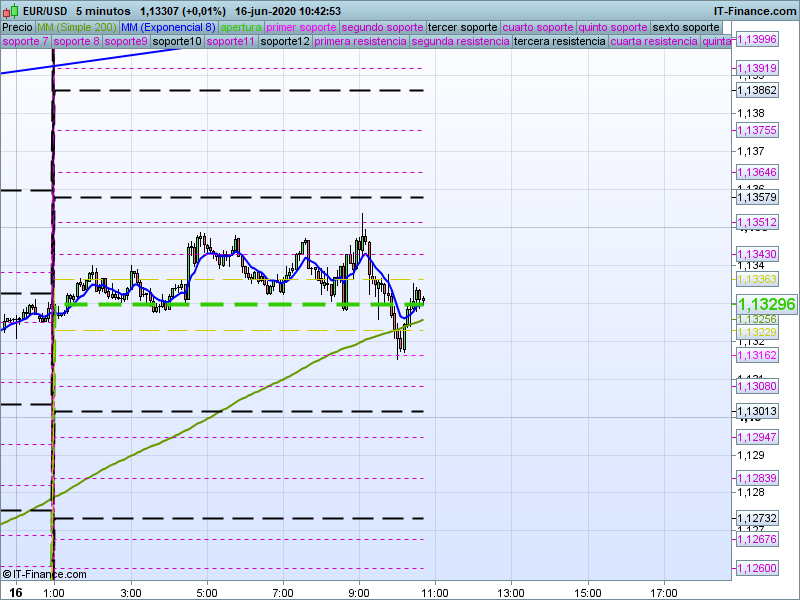
Task: Select the soporte12 indicator label
Action: [285, 42]
